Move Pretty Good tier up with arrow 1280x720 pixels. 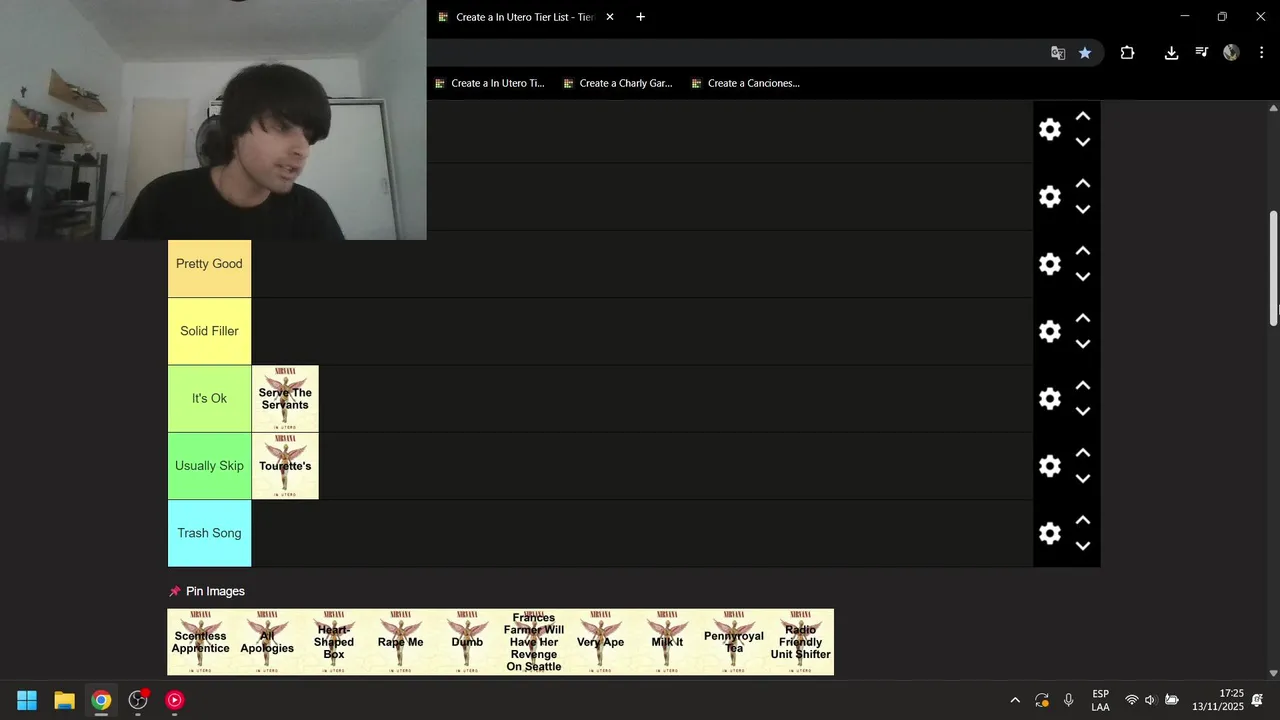click(1082, 251)
